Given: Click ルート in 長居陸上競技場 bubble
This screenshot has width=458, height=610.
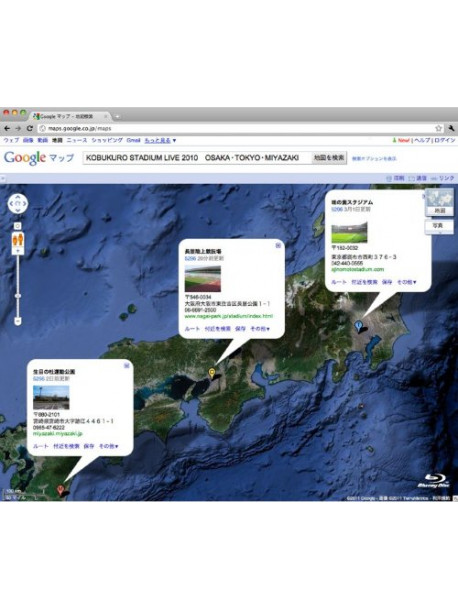Looking at the screenshot, I should pos(192,329).
